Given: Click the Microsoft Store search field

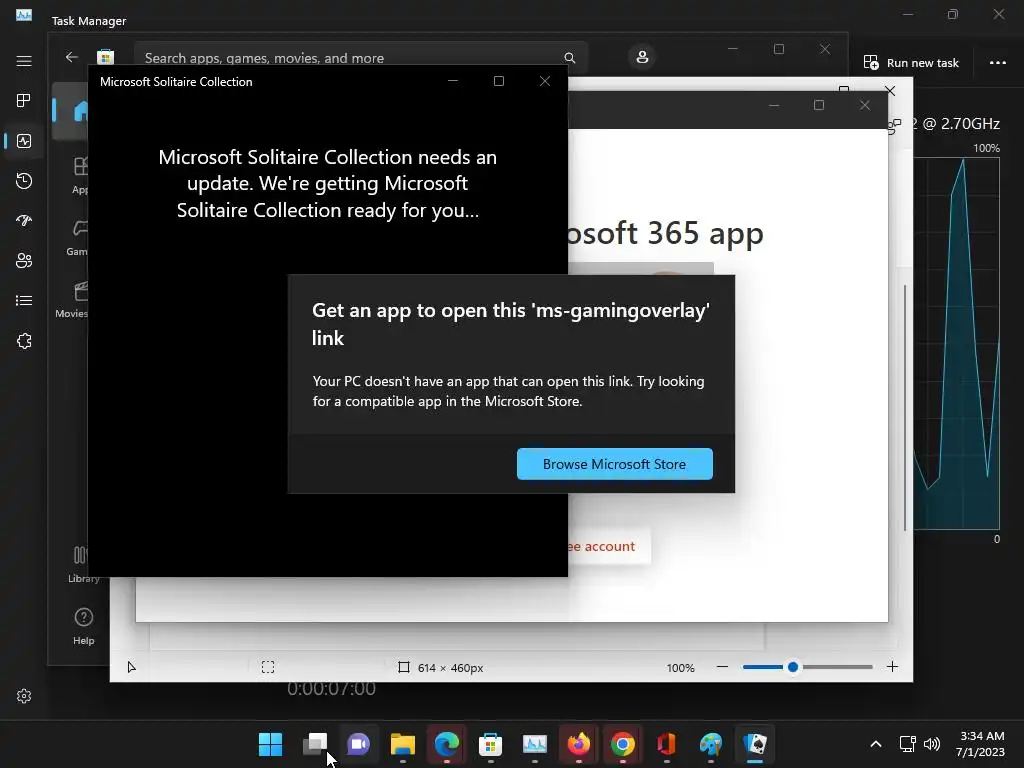Looking at the screenshot, I should coord(360,57).
